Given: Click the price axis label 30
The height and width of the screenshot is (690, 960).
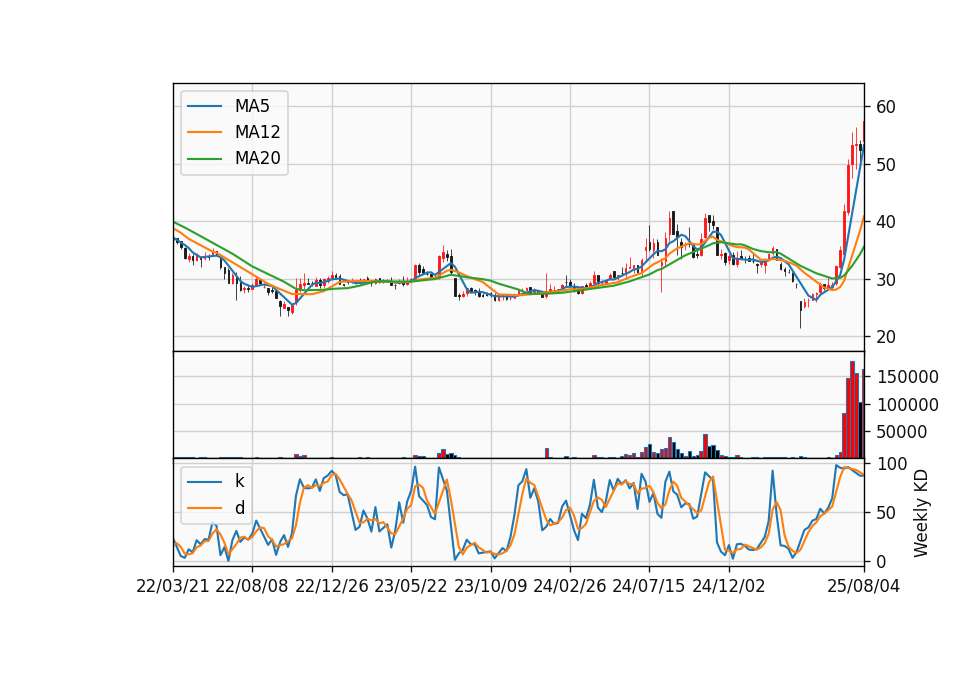Looking at the screenshot, I should [x=885, y=280].
